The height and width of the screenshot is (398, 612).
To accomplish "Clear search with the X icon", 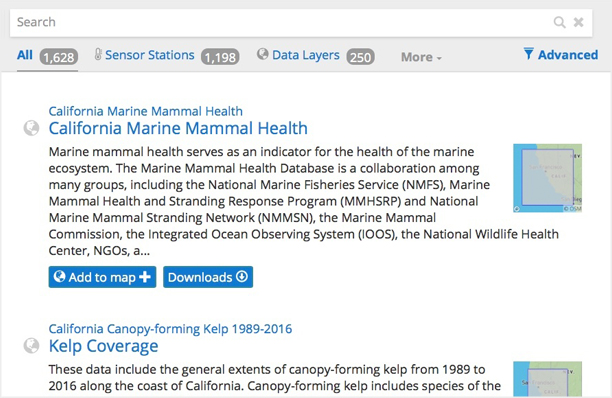I will click(578, 22).
